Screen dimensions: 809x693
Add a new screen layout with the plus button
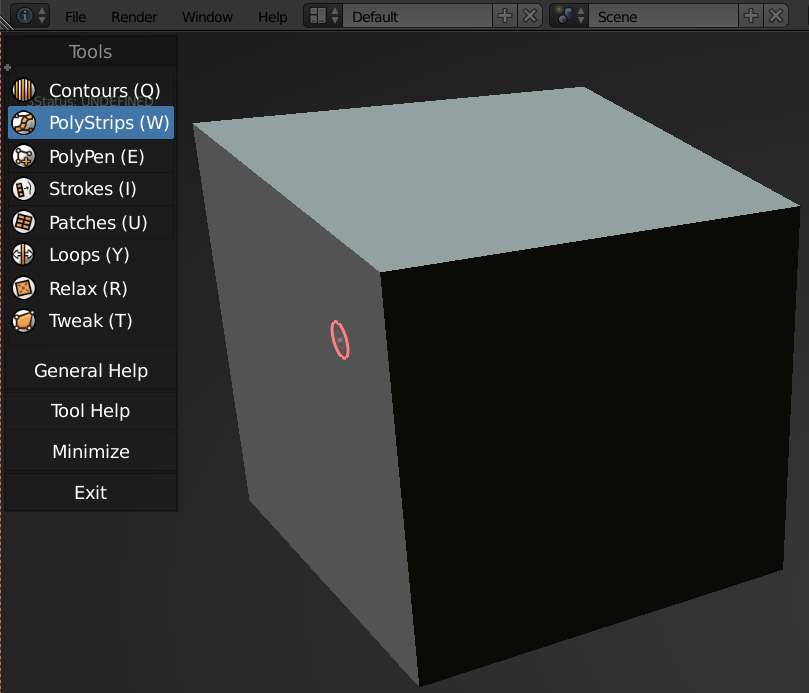tap(505, 16)
